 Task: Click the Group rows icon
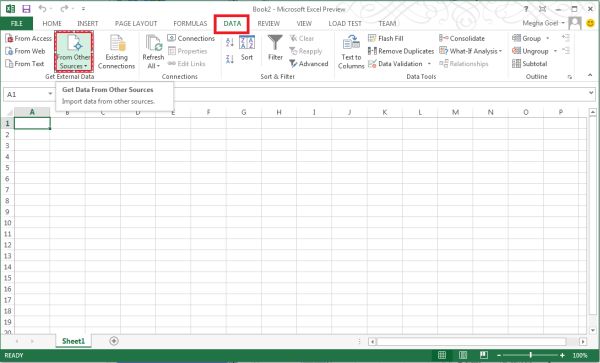[x=516, y=38]
